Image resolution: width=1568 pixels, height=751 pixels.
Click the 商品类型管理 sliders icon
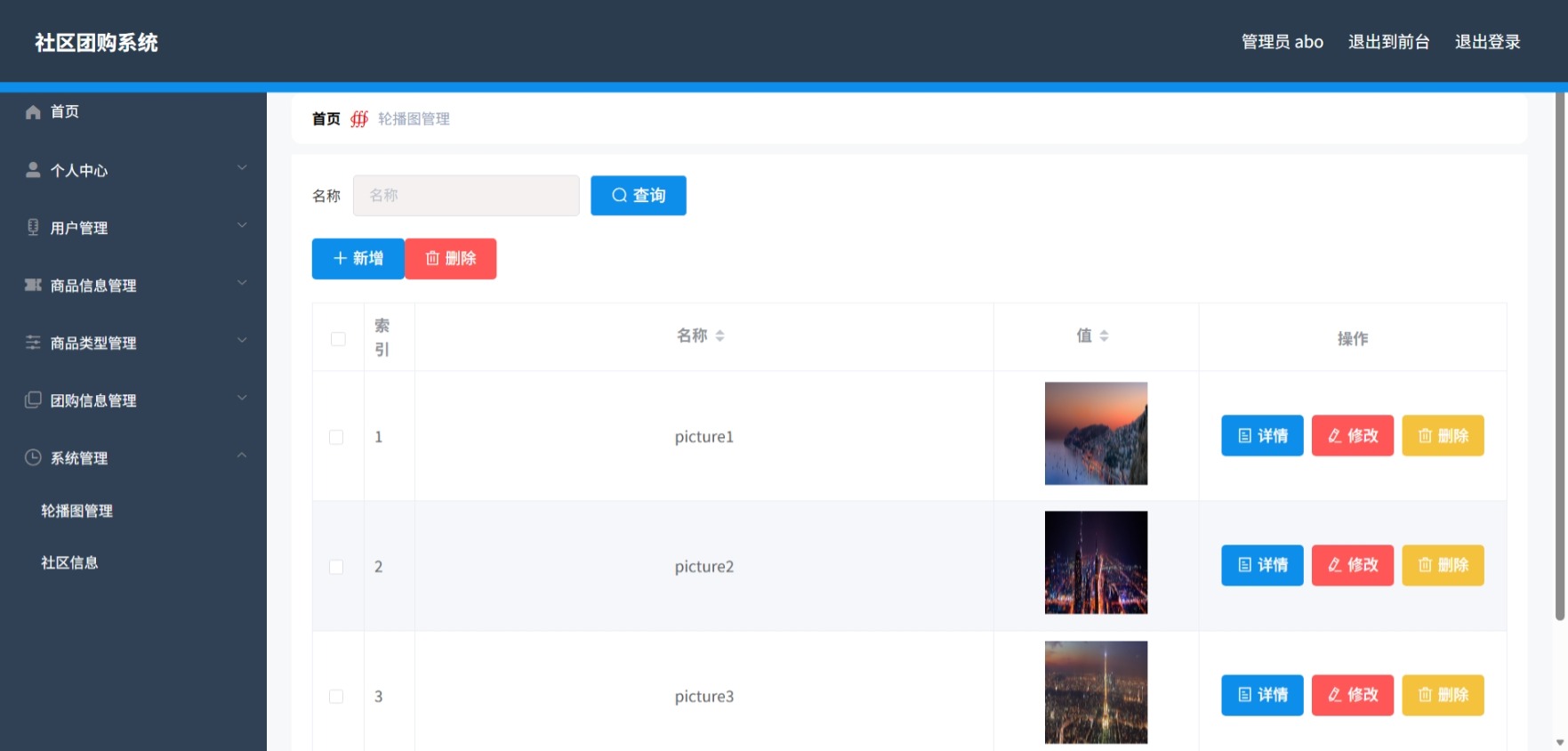coord(33,343)
